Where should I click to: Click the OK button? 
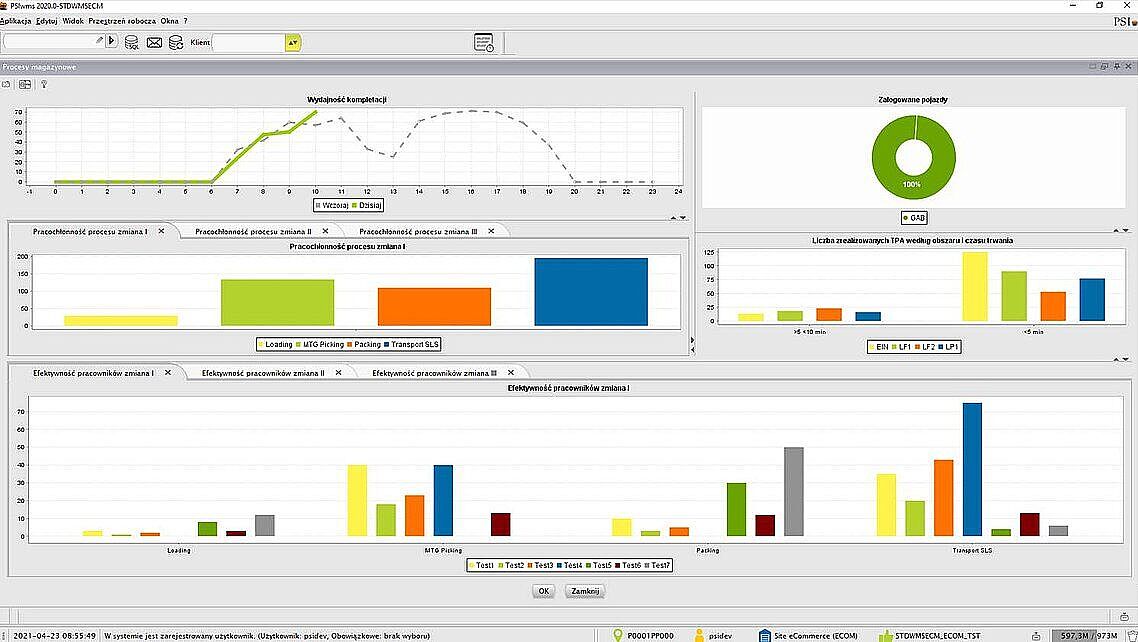[x=544, y=591]
